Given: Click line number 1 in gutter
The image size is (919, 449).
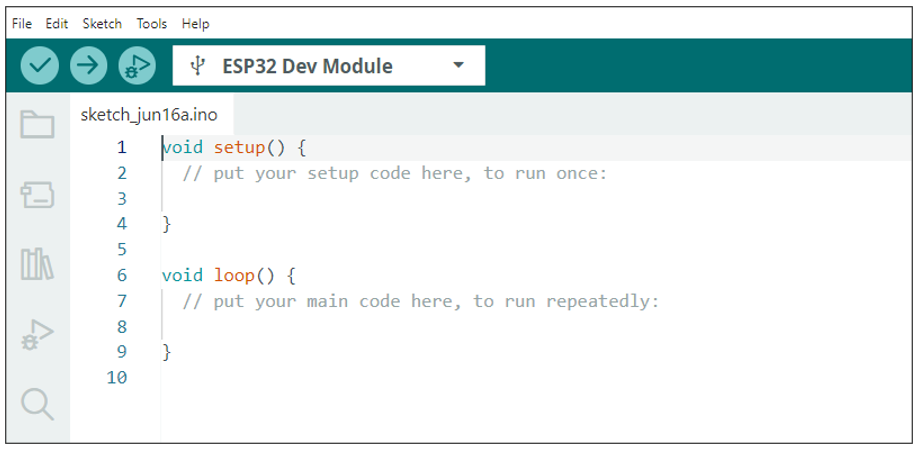Looking at the screenshot, I should click(x=121, y=148).
